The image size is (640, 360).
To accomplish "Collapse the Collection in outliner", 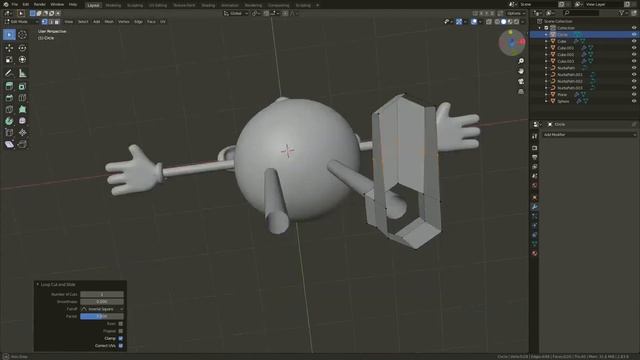I will pyautogui.click(x=540, y=28).
